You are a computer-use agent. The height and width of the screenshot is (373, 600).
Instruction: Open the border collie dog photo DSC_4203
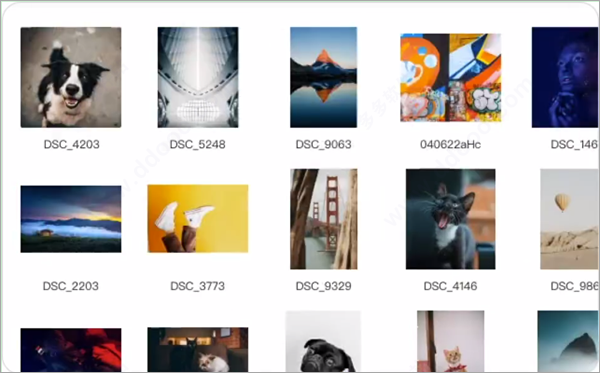[x=71, y=77]
